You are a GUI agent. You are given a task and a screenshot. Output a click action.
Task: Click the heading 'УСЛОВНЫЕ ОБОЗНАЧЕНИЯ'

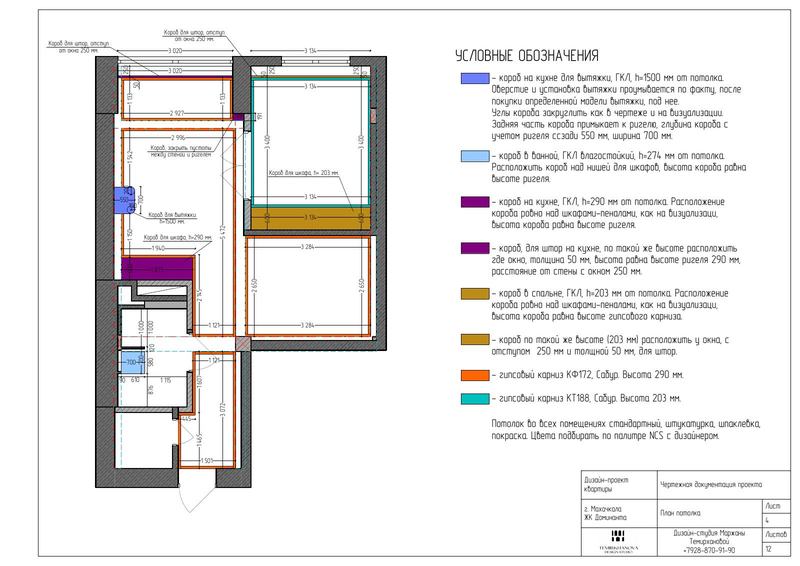point(527,56)
